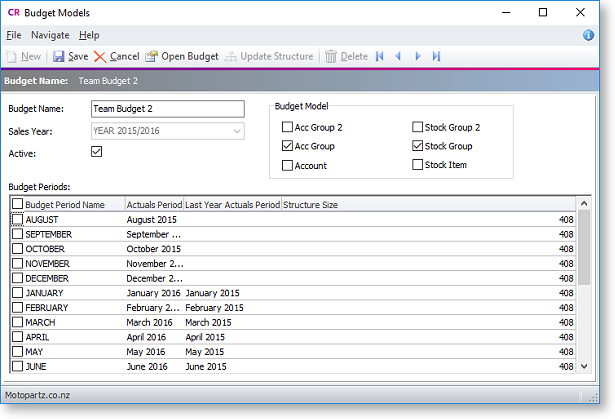Open the Sales Year dropdown
Image resolution: width=615 pixels, height=419 pixels.
point(237,131)
